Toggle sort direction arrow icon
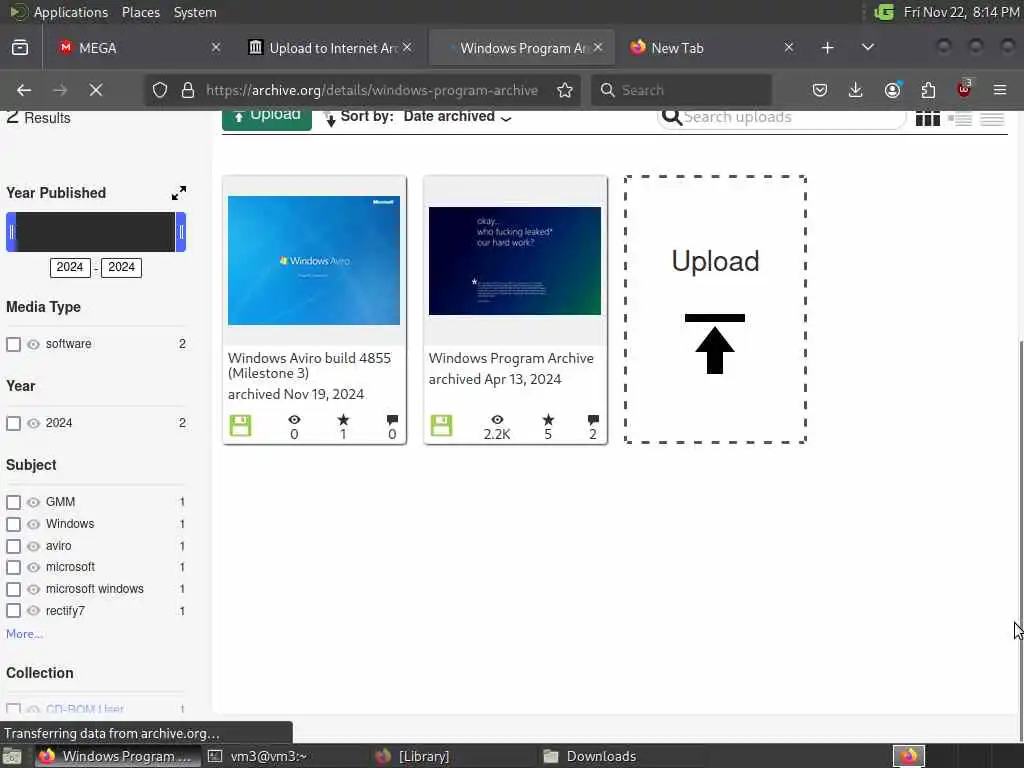Screen dimensions: 1024x768 [330, 118]
